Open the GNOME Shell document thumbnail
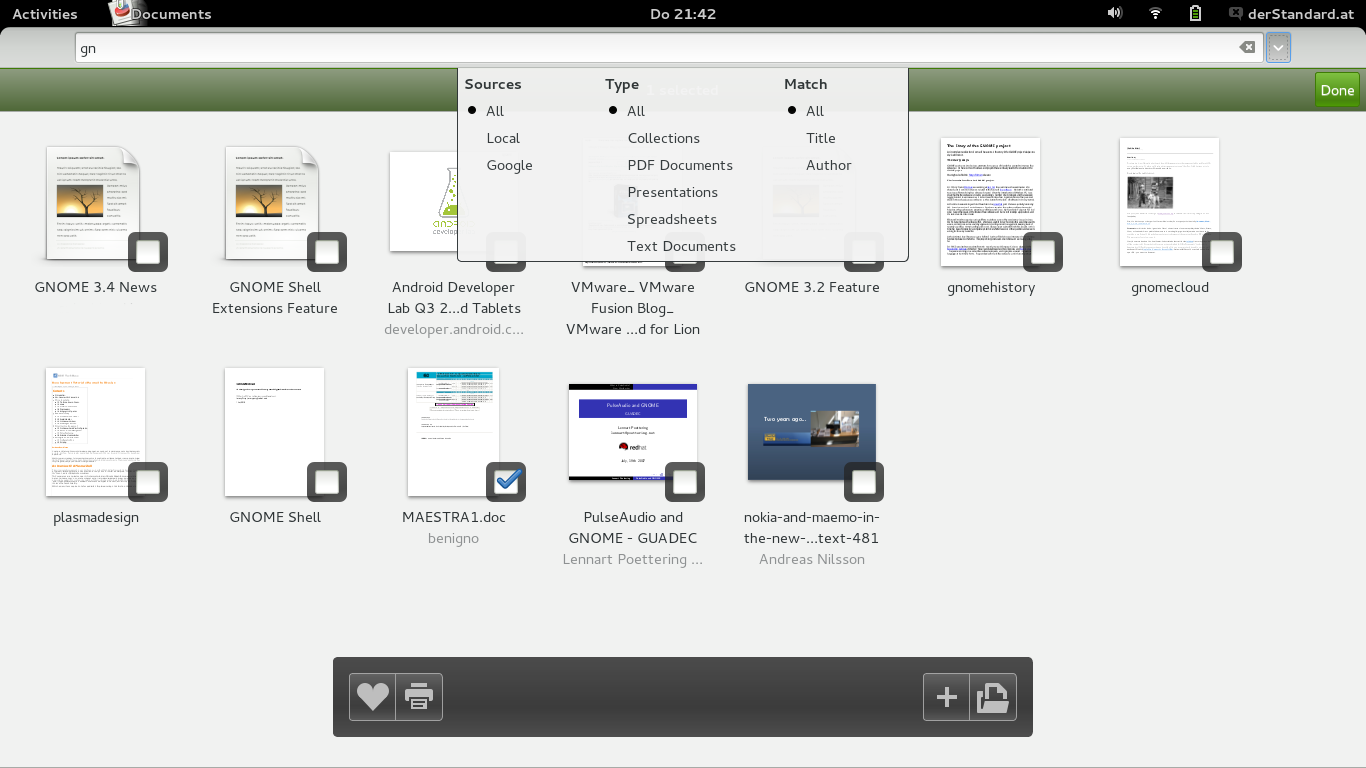1366x768 pixels. click(274, 432)
